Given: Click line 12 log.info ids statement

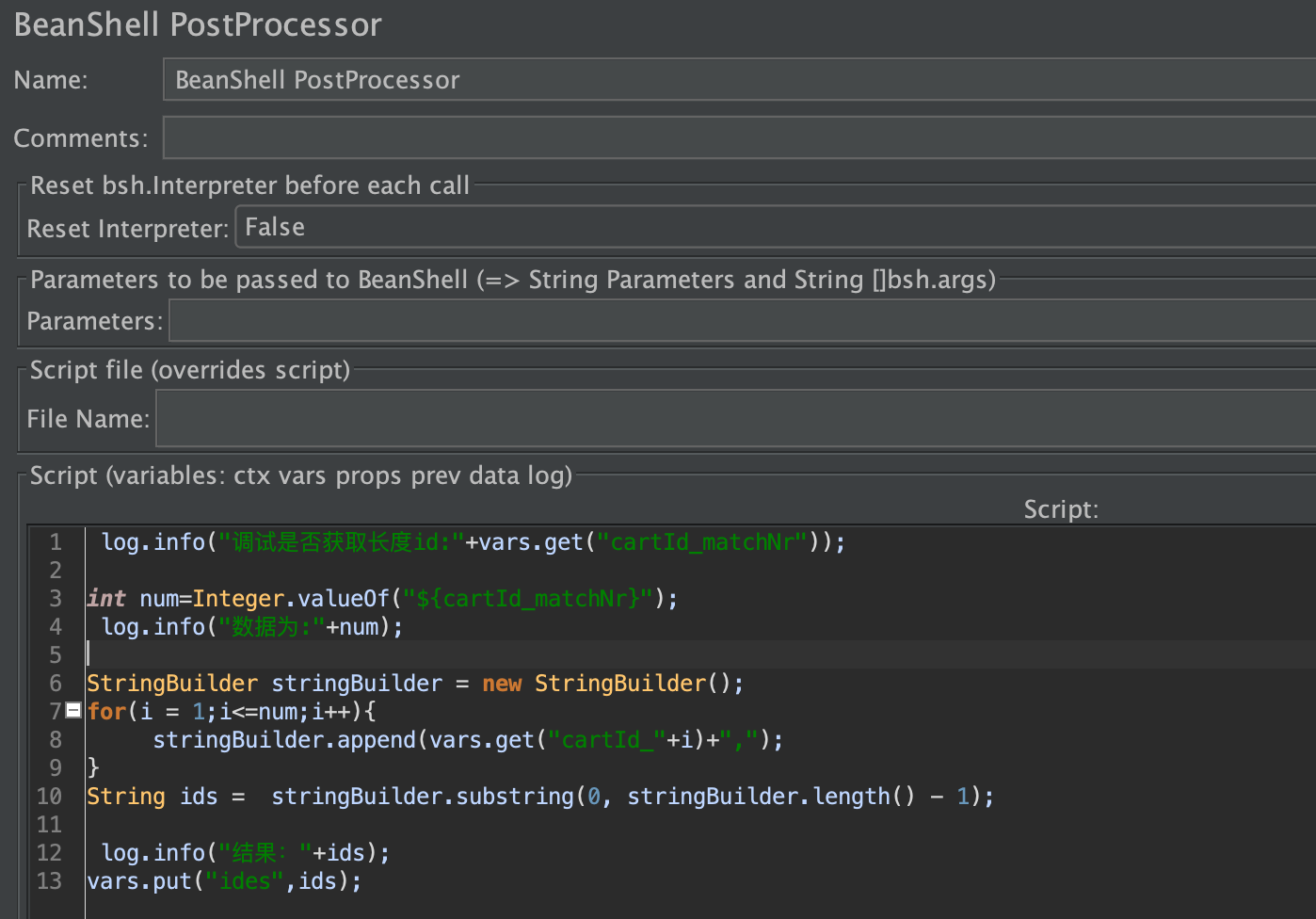Looking at the screenshot, I should (x=246, y=853).
